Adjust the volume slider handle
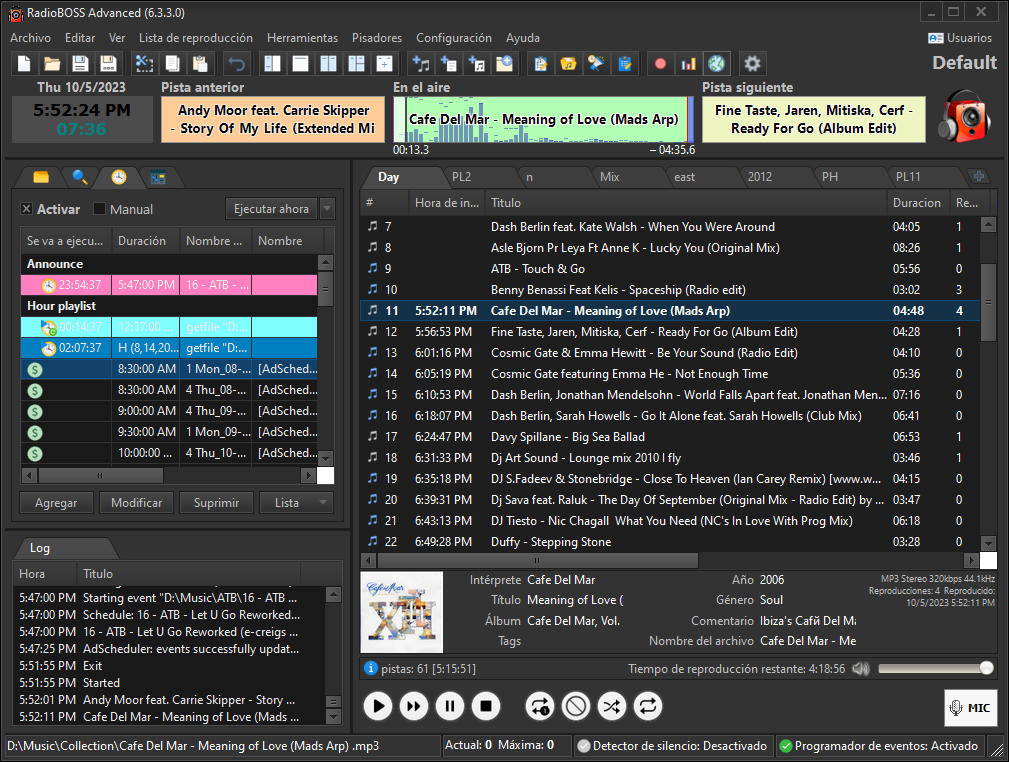1009x762 pixels. coord(986,669)
